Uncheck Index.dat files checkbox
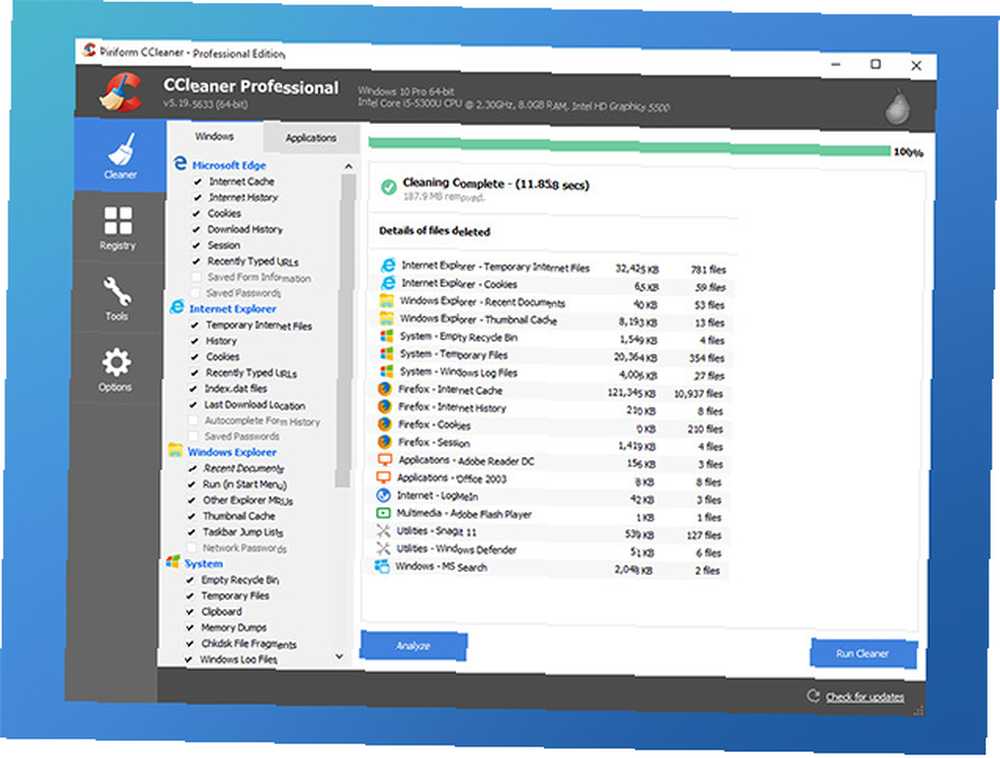The image size is (1000, 758). [x=193, y=388]
